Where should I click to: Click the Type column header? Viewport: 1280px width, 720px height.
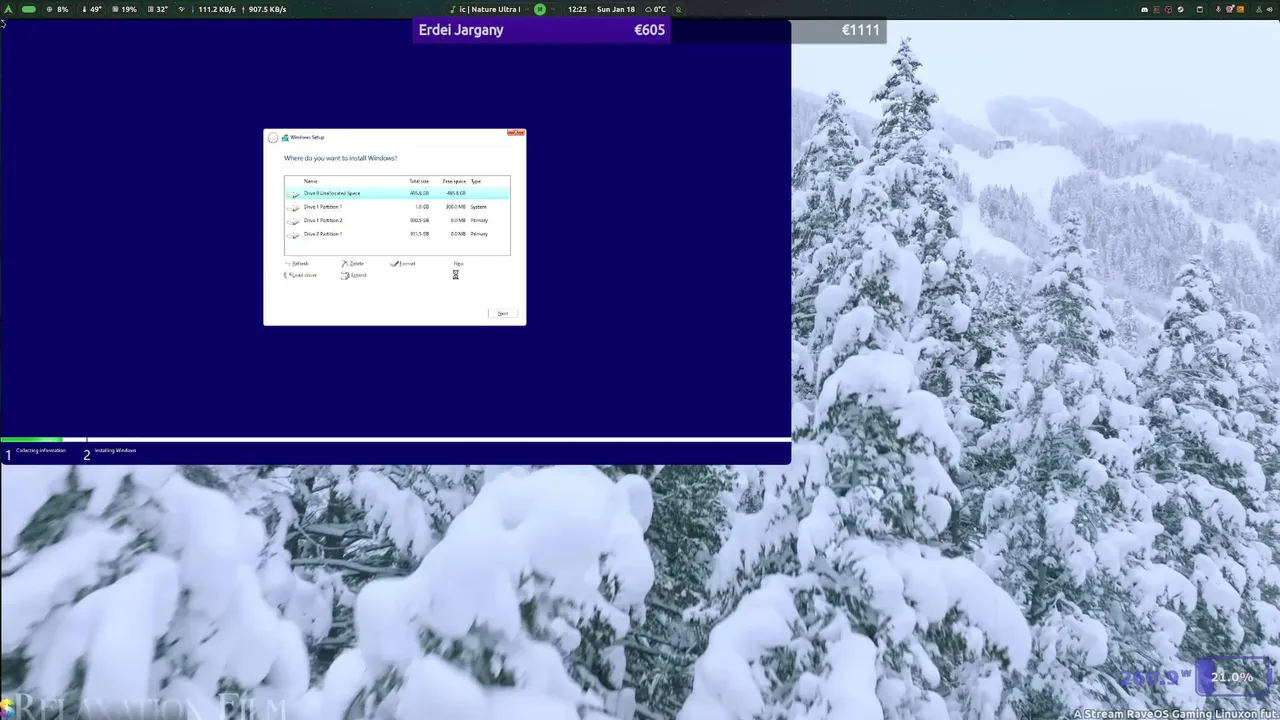(476, 181)
